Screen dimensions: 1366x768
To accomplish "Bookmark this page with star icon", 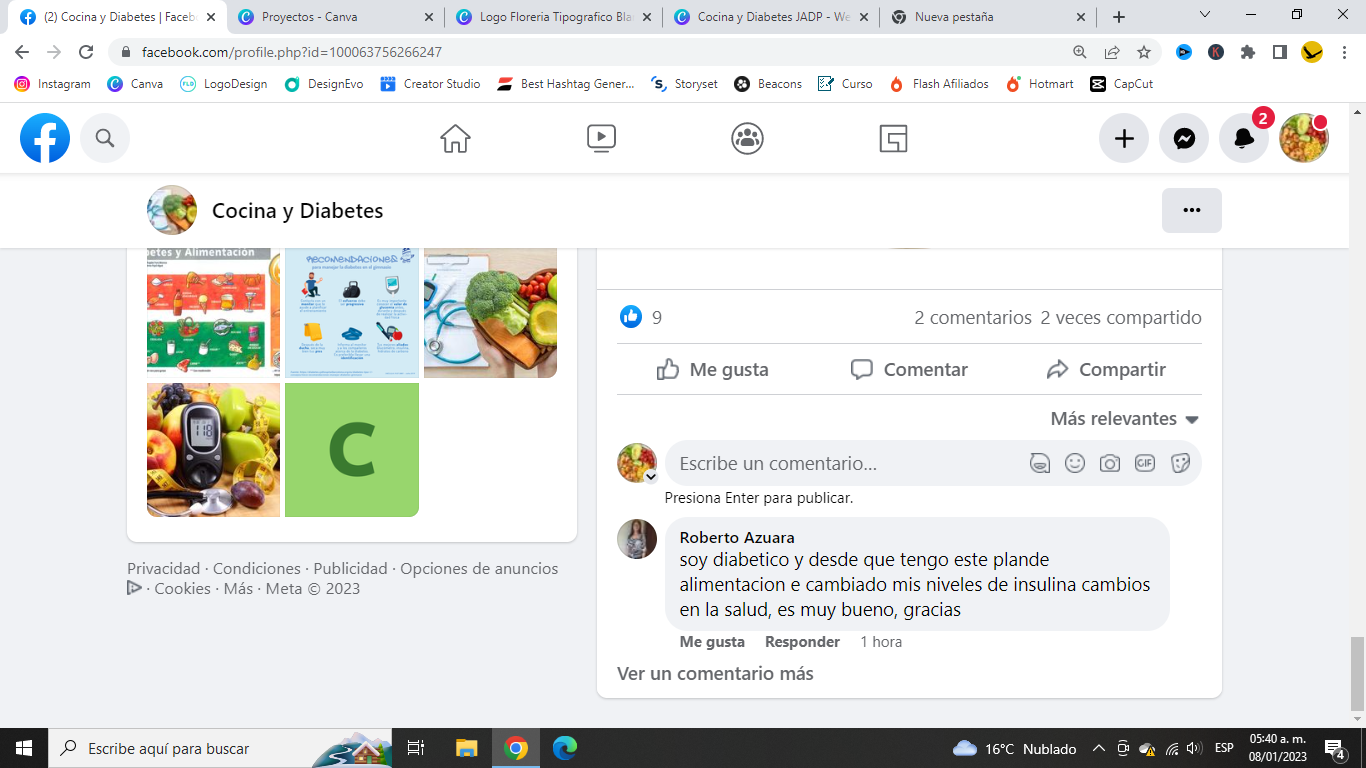I will 1144,52.
